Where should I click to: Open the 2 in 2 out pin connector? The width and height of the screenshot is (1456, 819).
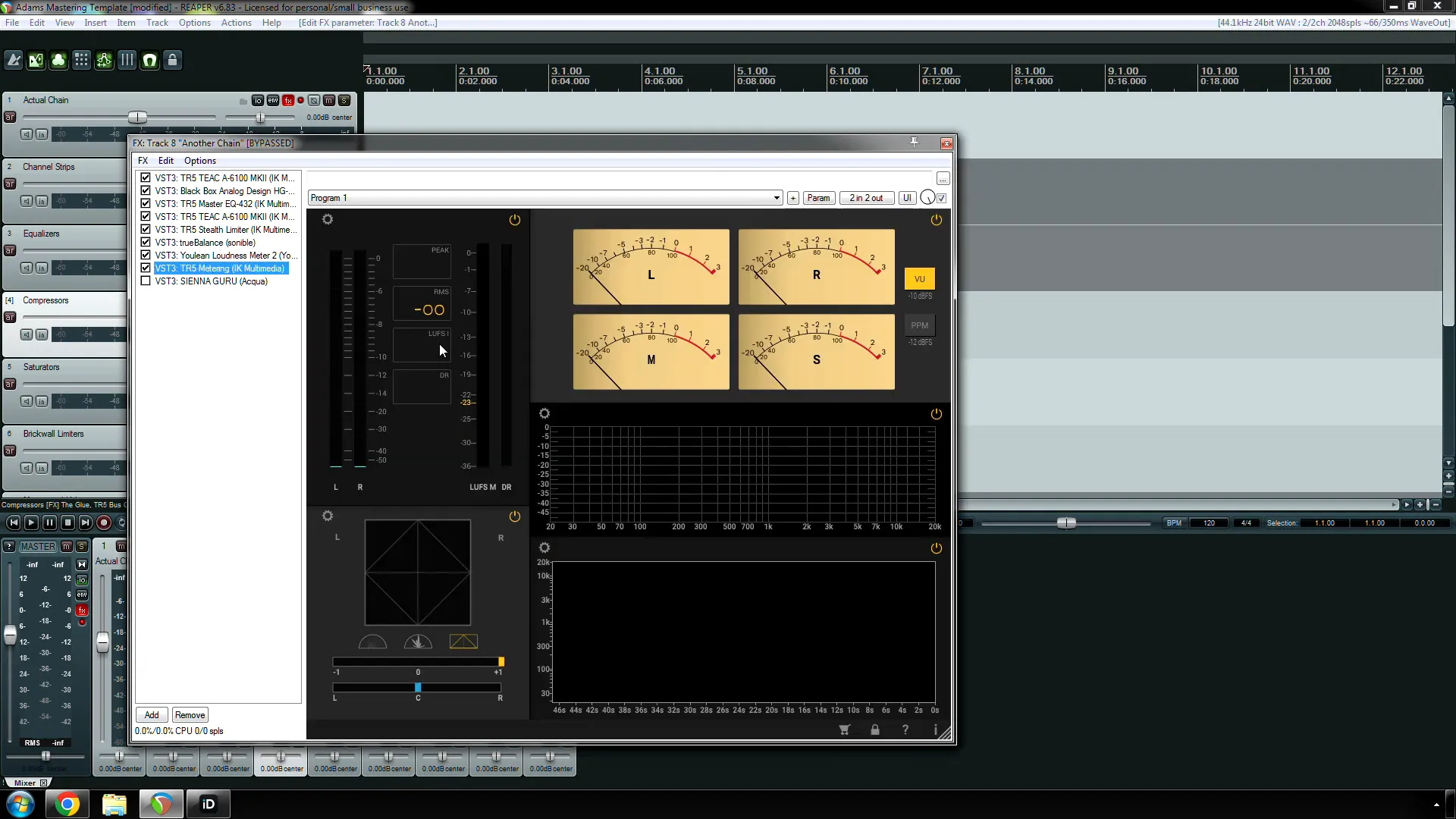point(866,198)
